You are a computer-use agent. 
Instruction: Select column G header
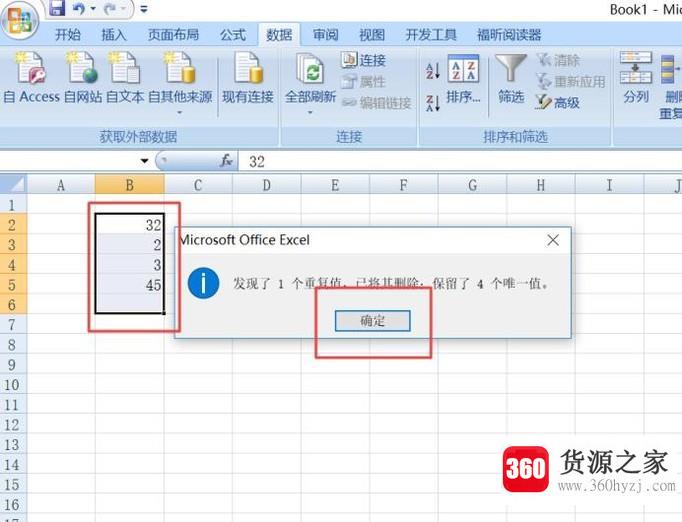(472, 185)
